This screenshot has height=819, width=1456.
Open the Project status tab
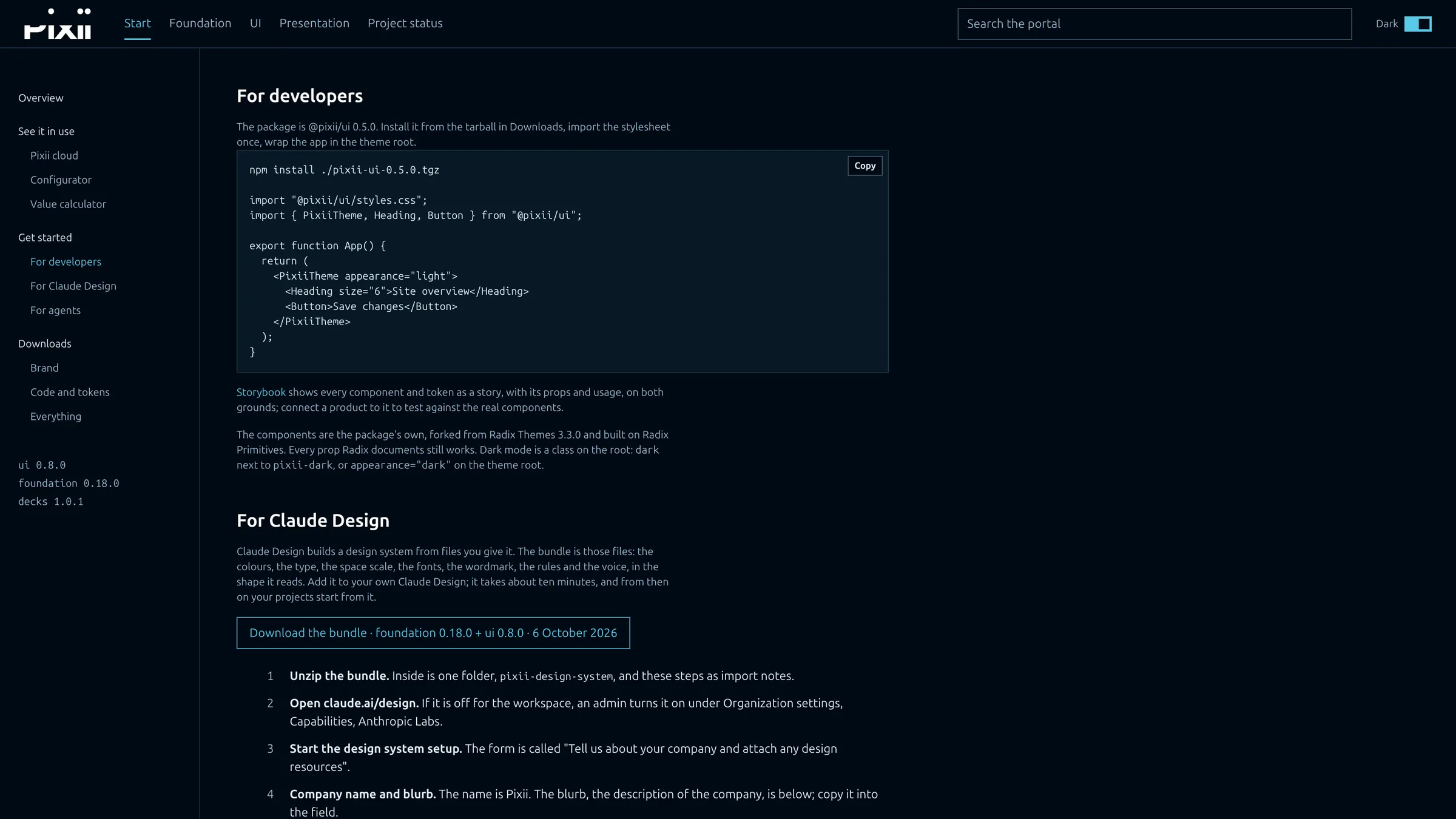[x=405, y=23]
